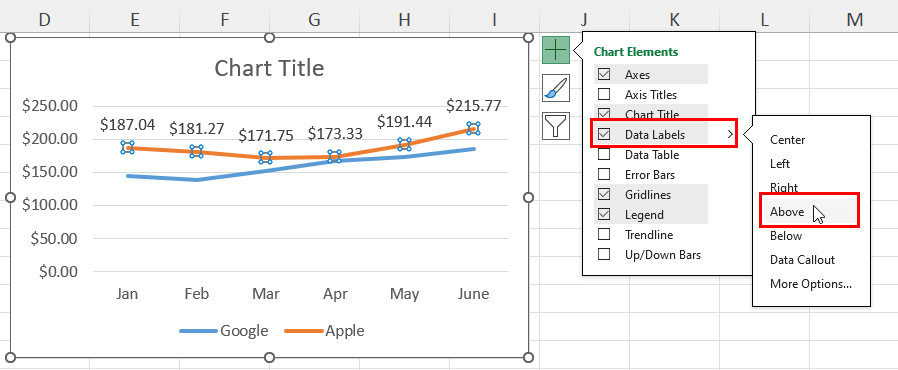The width and height of the screenshot is (898, 370).
Task: Expand the Data Labels submenu arrow
Action: pyautogui.click(x=730, y=135)
